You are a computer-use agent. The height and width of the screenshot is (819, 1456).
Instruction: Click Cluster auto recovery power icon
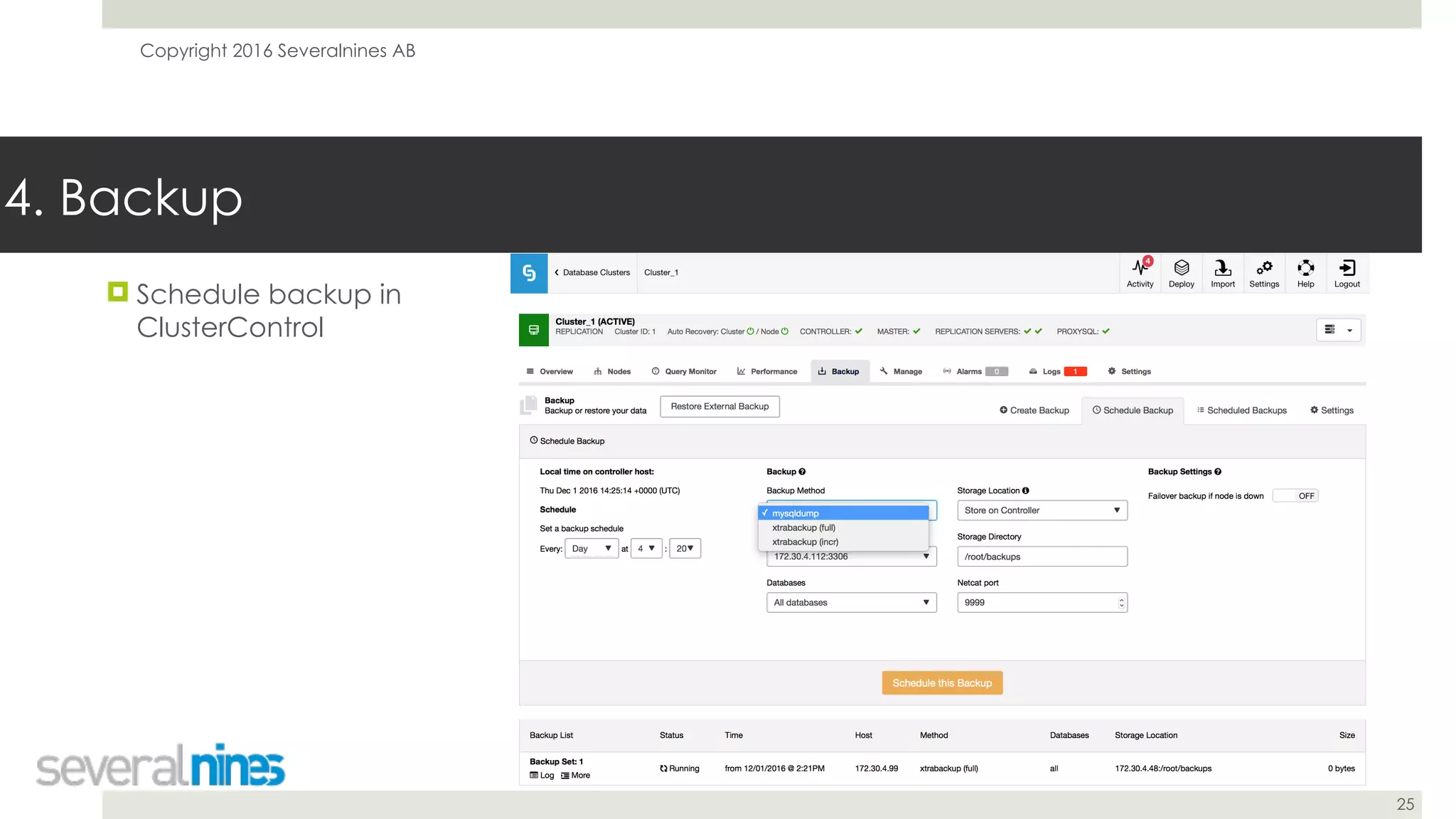point(750,331)
